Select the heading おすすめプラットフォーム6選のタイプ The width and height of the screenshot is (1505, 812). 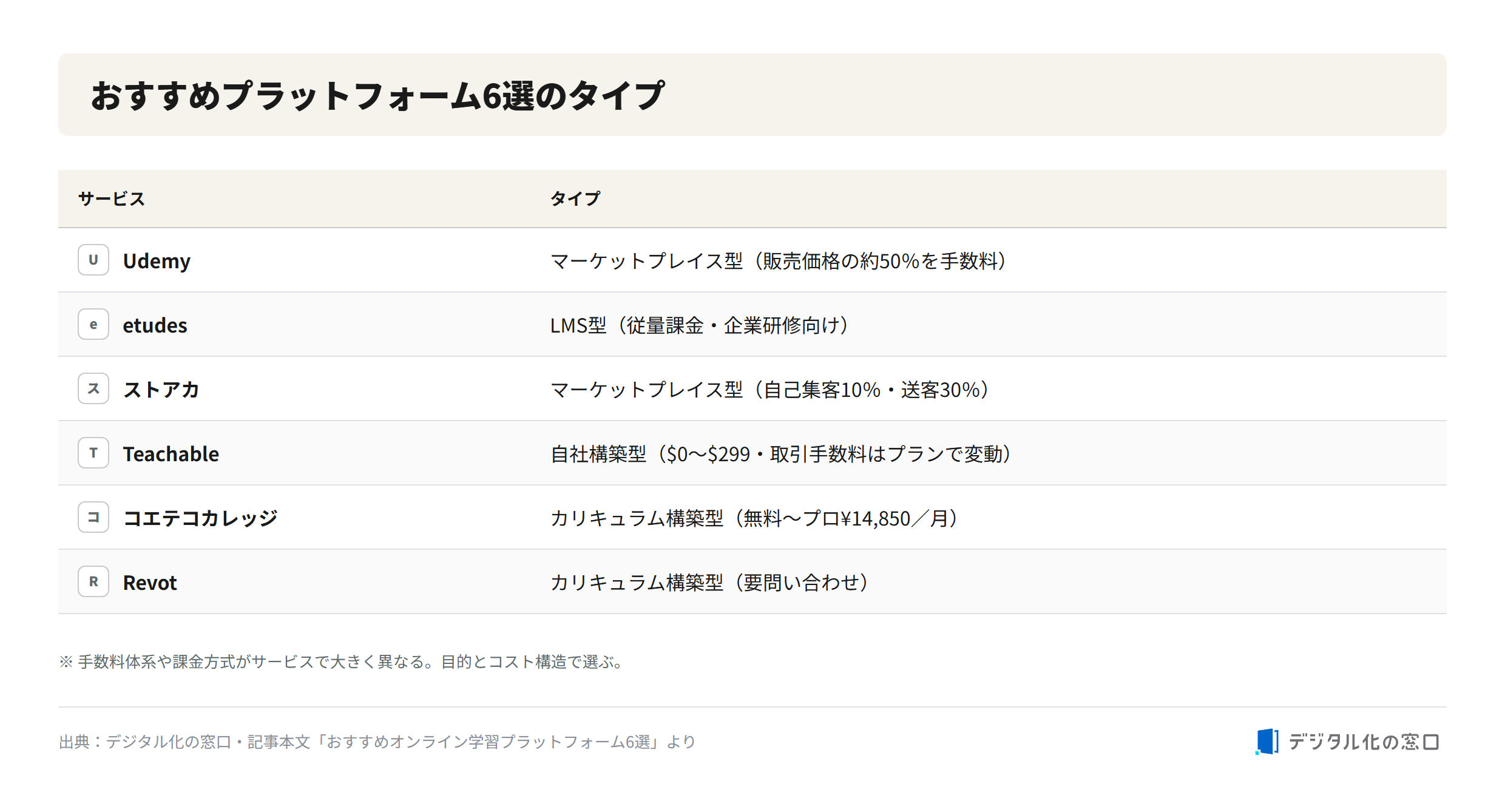(377, 96)
